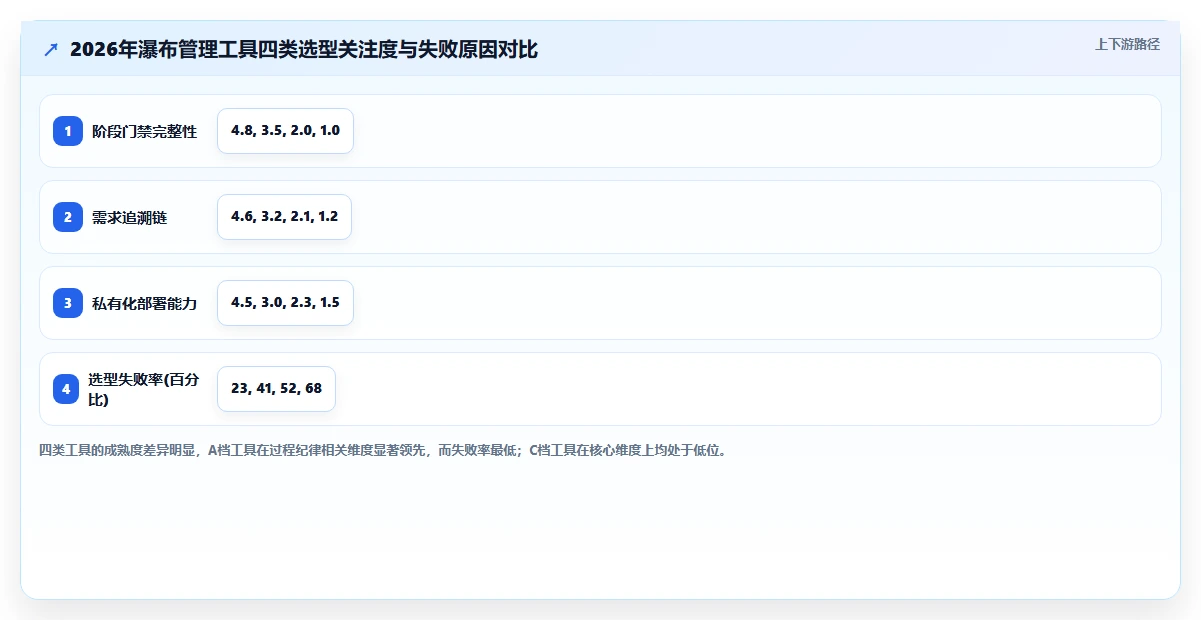1201x620 pixels.
Task: Click the number 3 badge for 私有化部署能力
Action: point(68,303)
